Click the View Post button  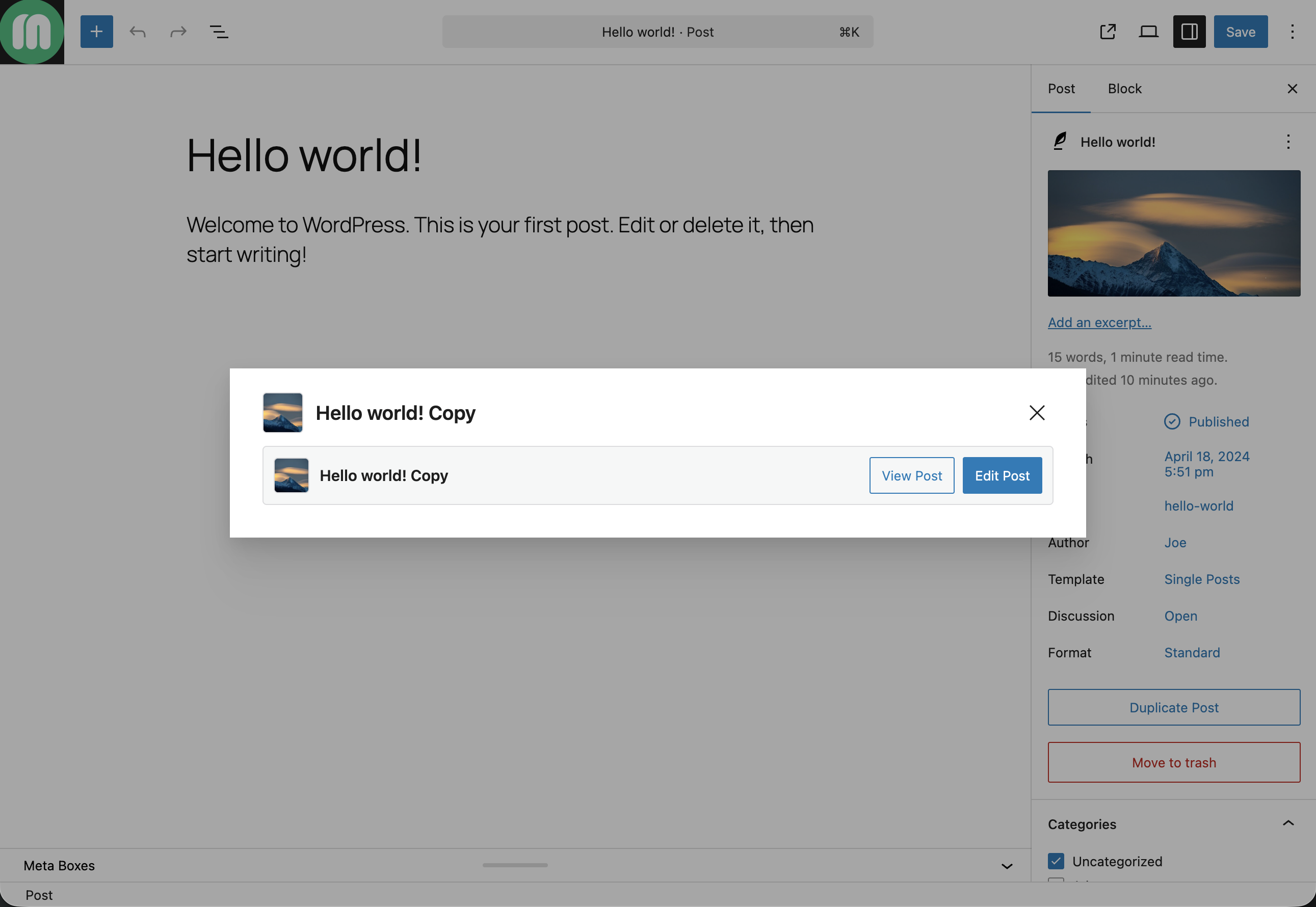pyautogui.click(x=912, y=475)
